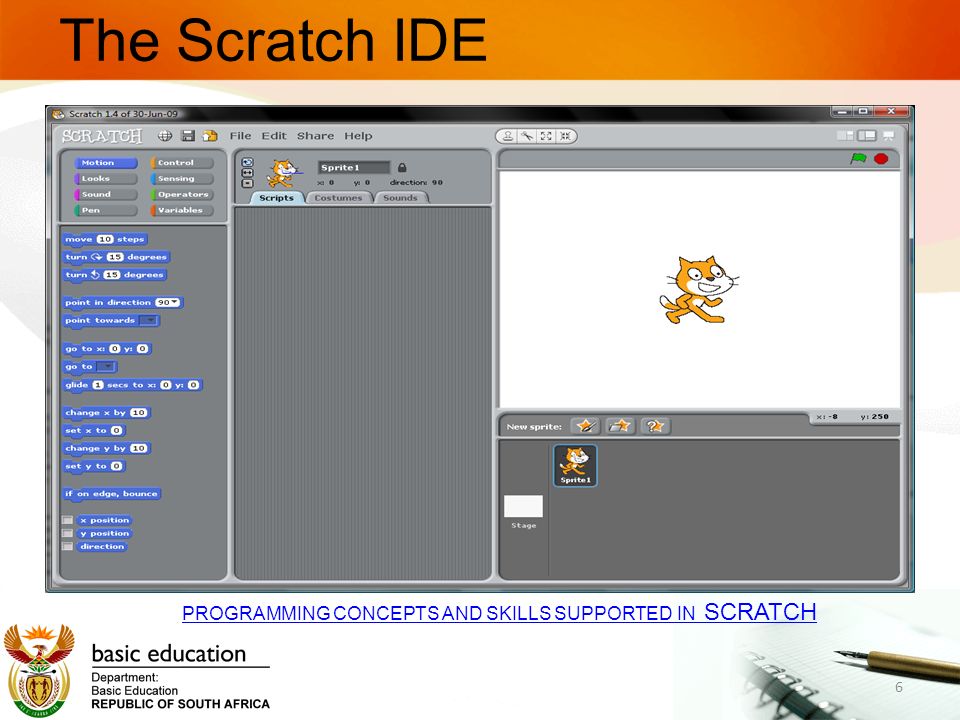960x720 pixels.
Task: Select the Operators block category
Action: point(182,195)
